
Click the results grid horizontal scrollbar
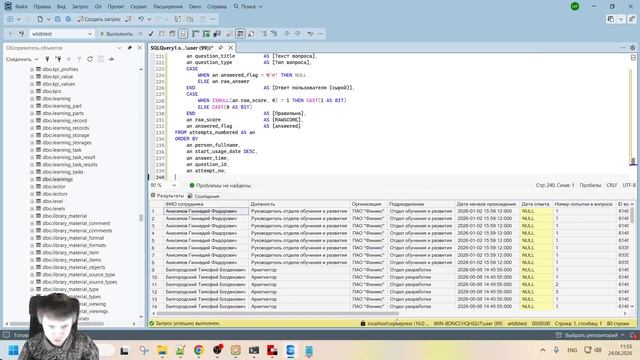(278, 313)
